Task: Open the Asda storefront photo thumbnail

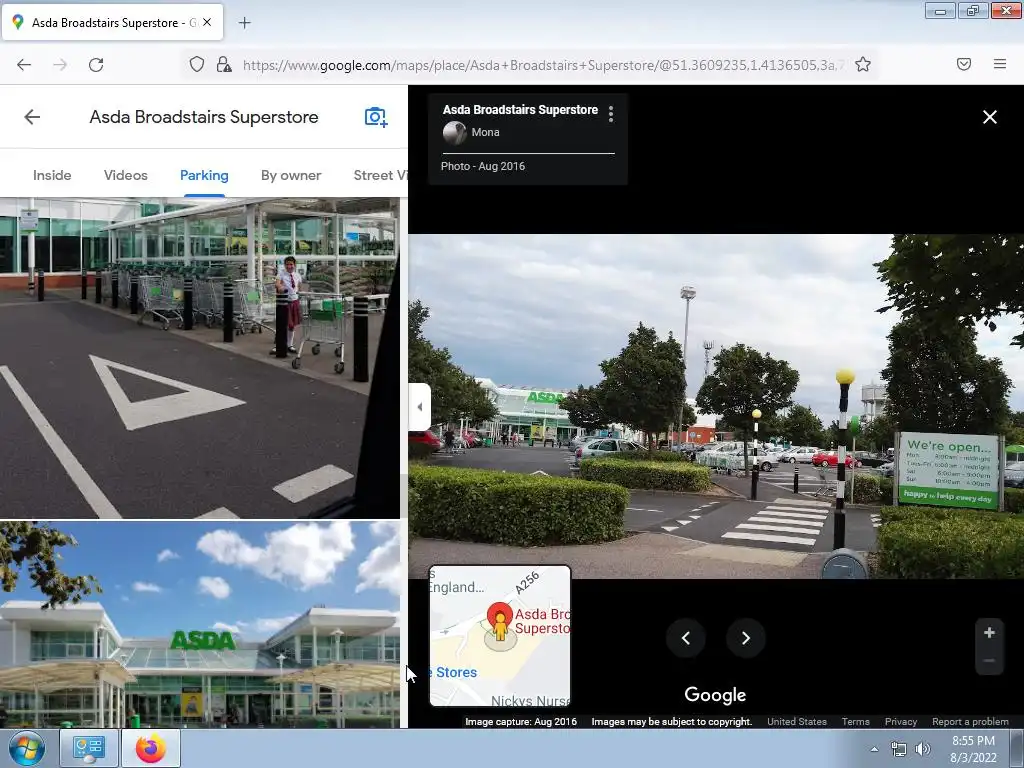Action: pyautogui.click(x=200, y=624)
